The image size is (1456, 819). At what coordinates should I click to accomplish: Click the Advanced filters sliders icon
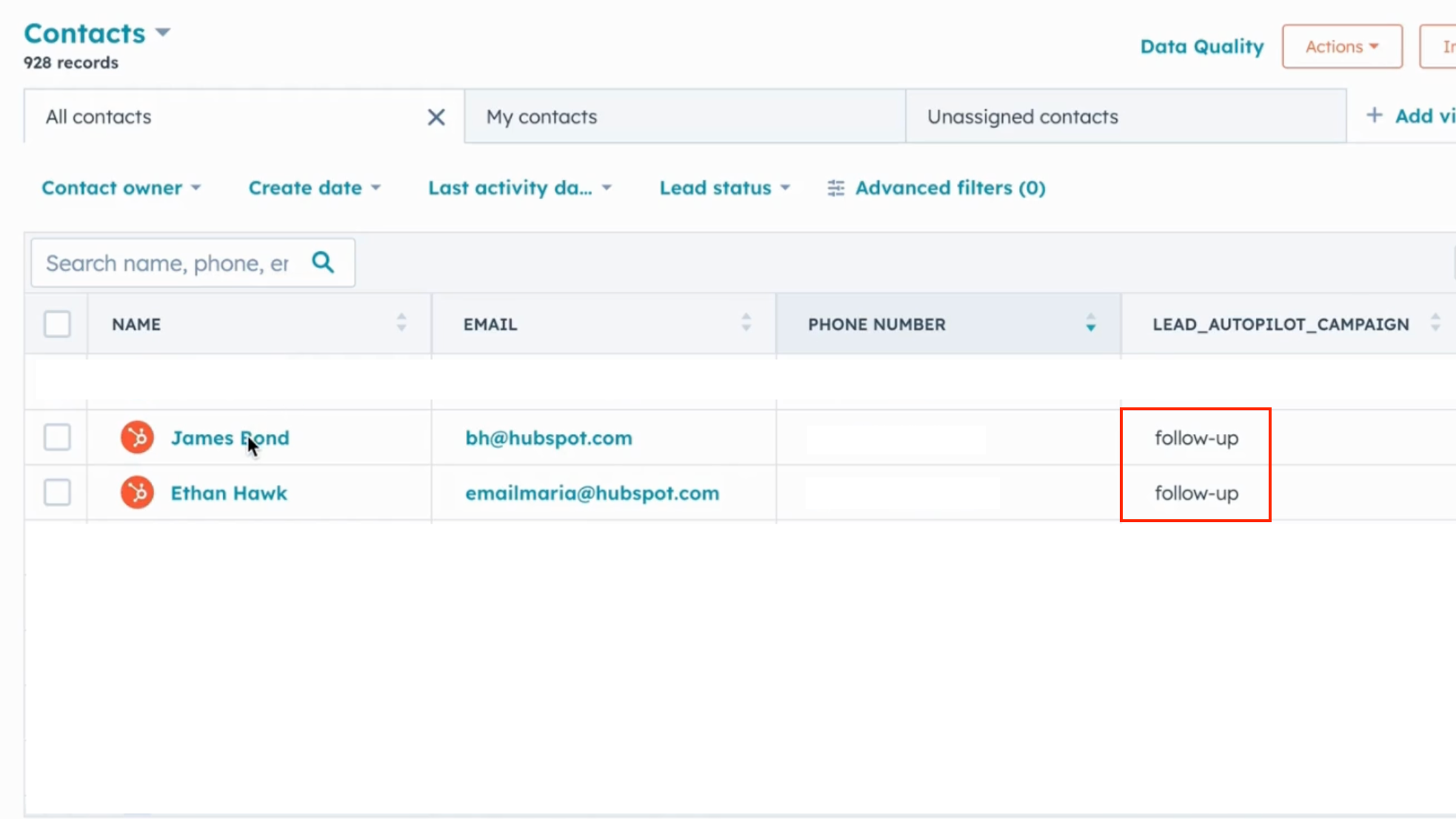point(835,188)
